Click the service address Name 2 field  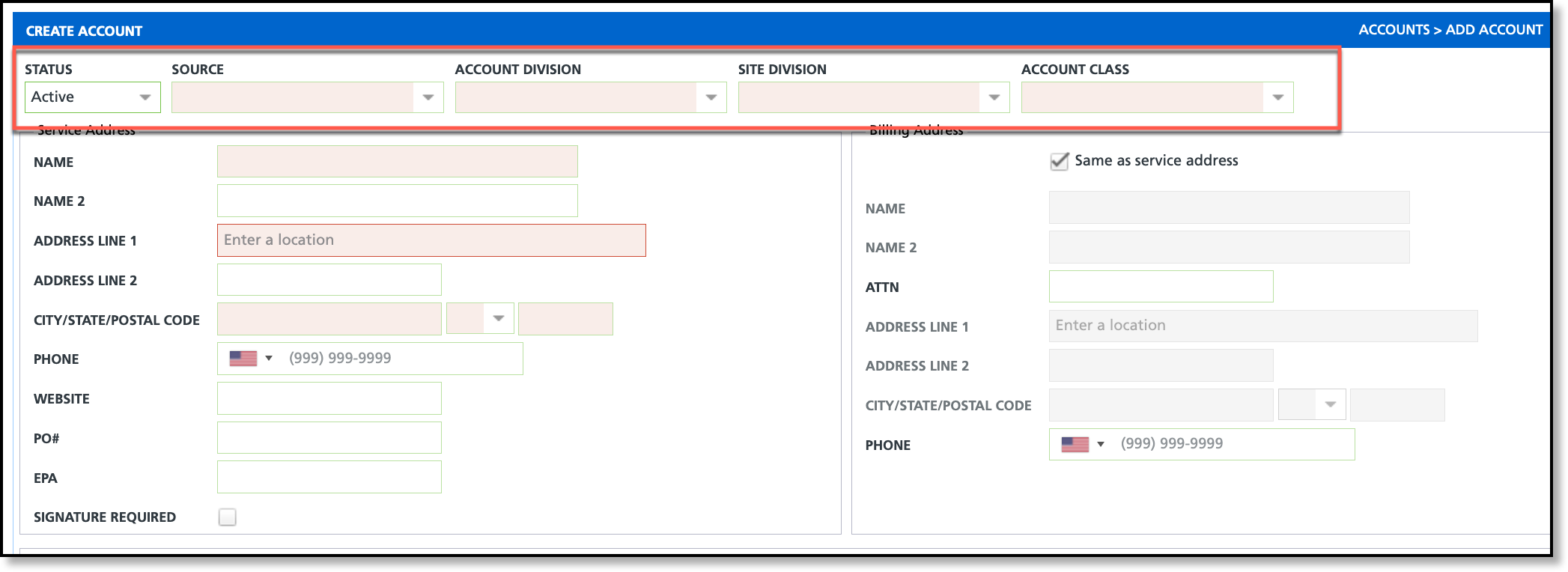click(x=398, y=201)
